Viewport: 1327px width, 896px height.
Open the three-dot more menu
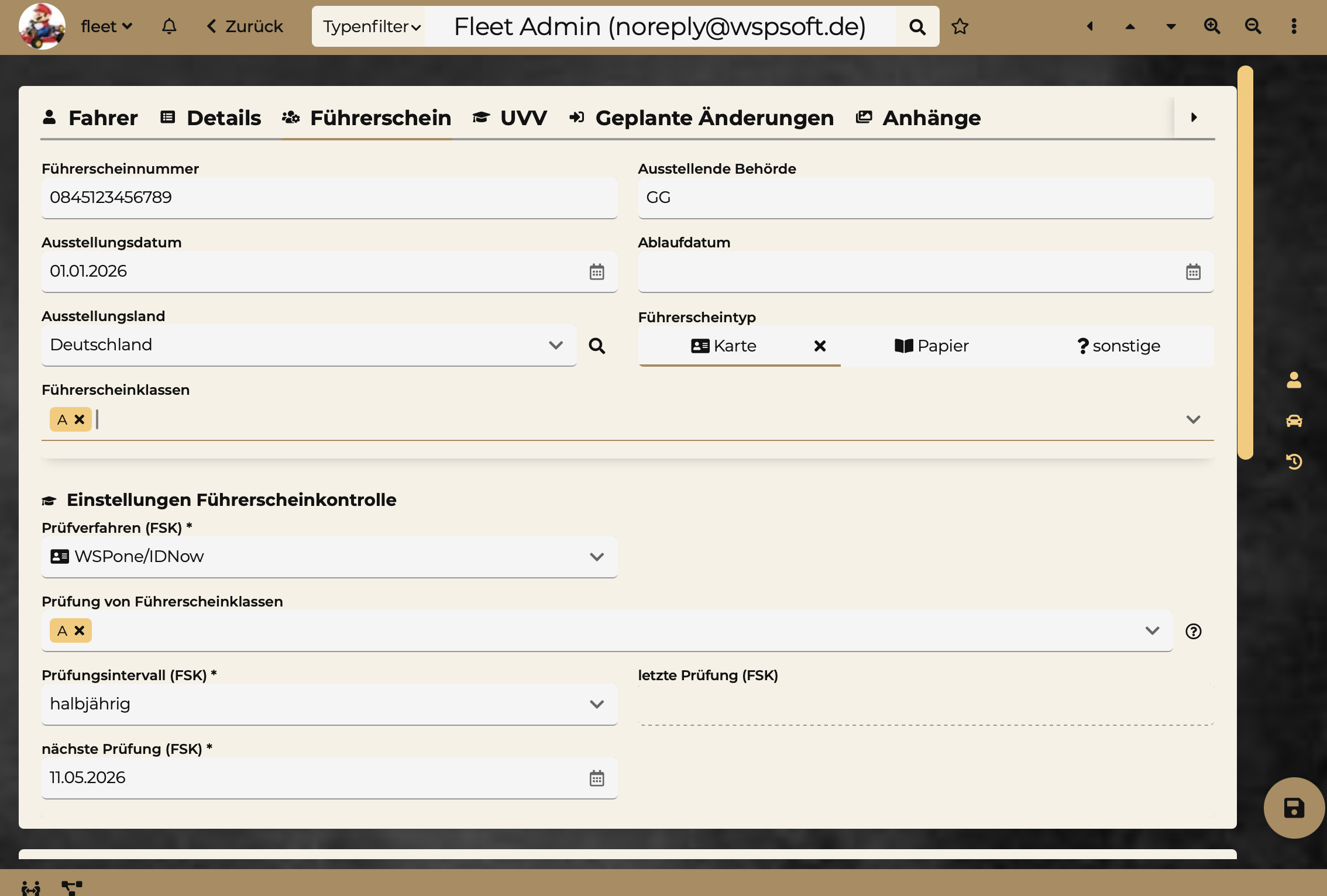(x=1294, y=26)
